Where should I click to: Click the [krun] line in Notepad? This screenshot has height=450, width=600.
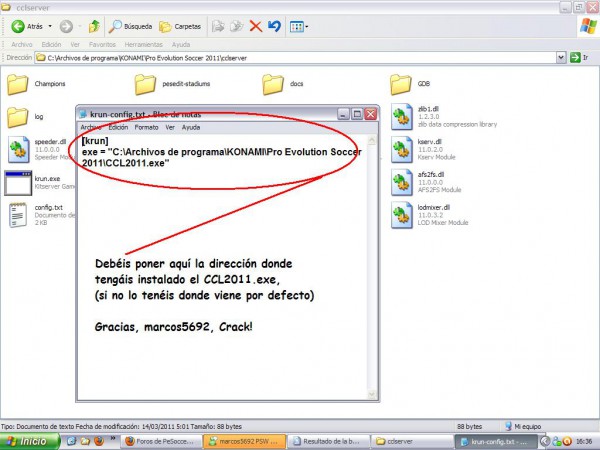[x=95, y=141]
